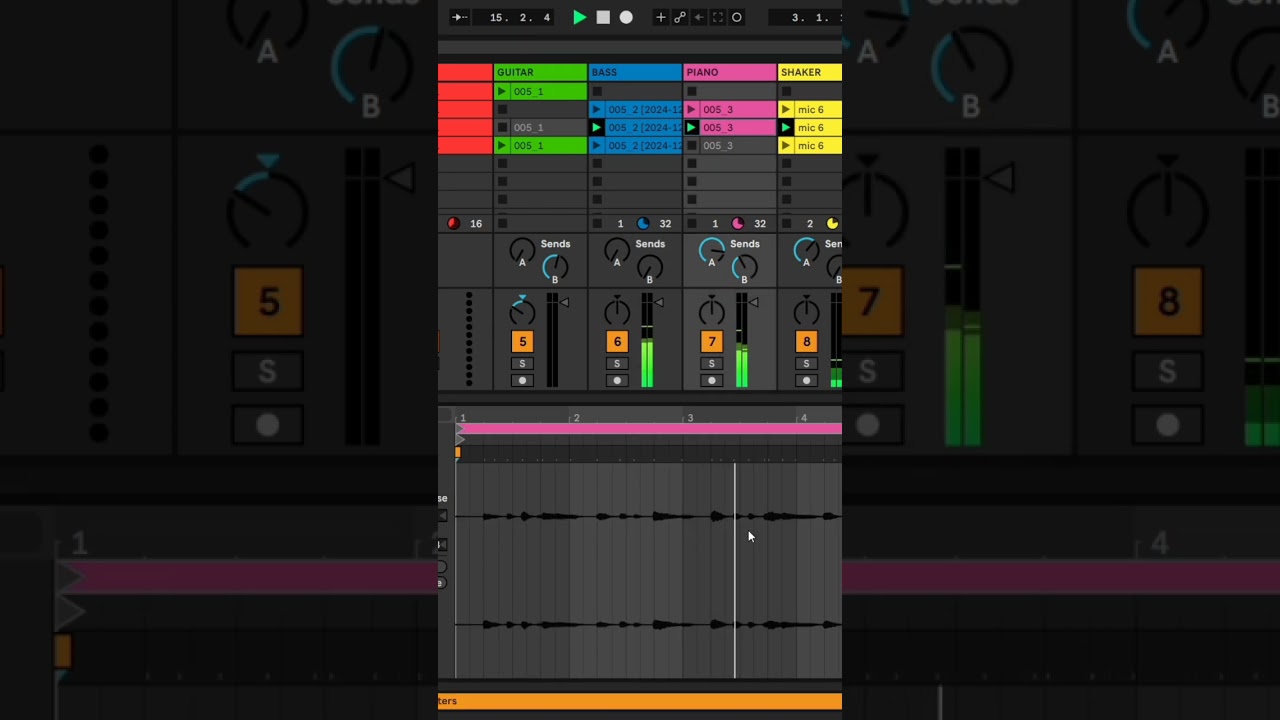Toggle track activator 8 on SHAKER

806,341
